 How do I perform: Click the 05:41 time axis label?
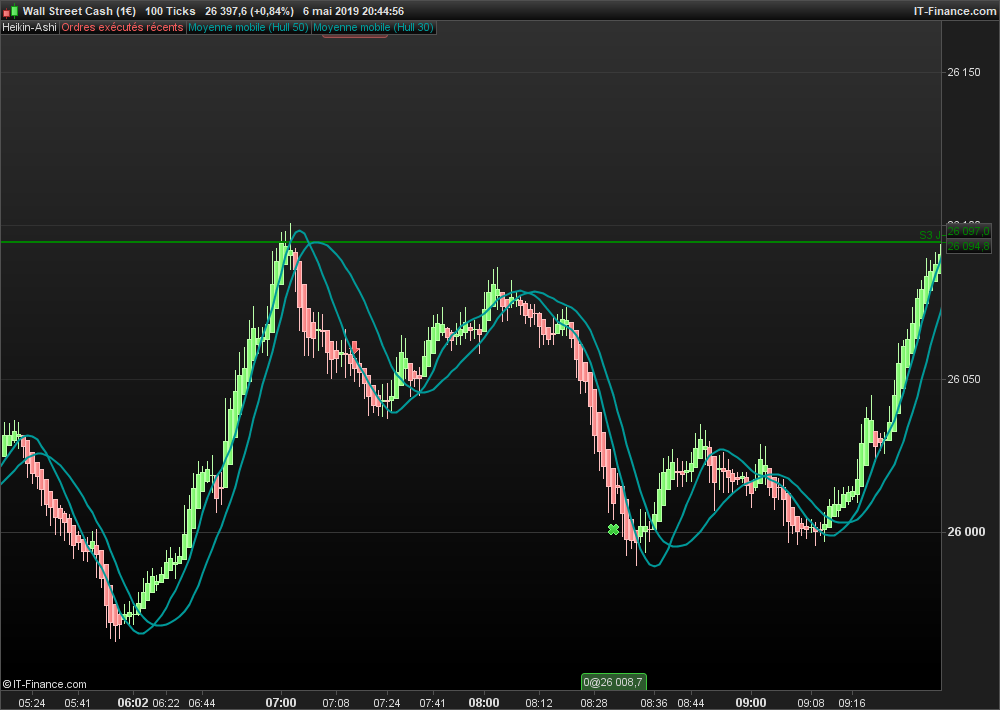point(77,703)
